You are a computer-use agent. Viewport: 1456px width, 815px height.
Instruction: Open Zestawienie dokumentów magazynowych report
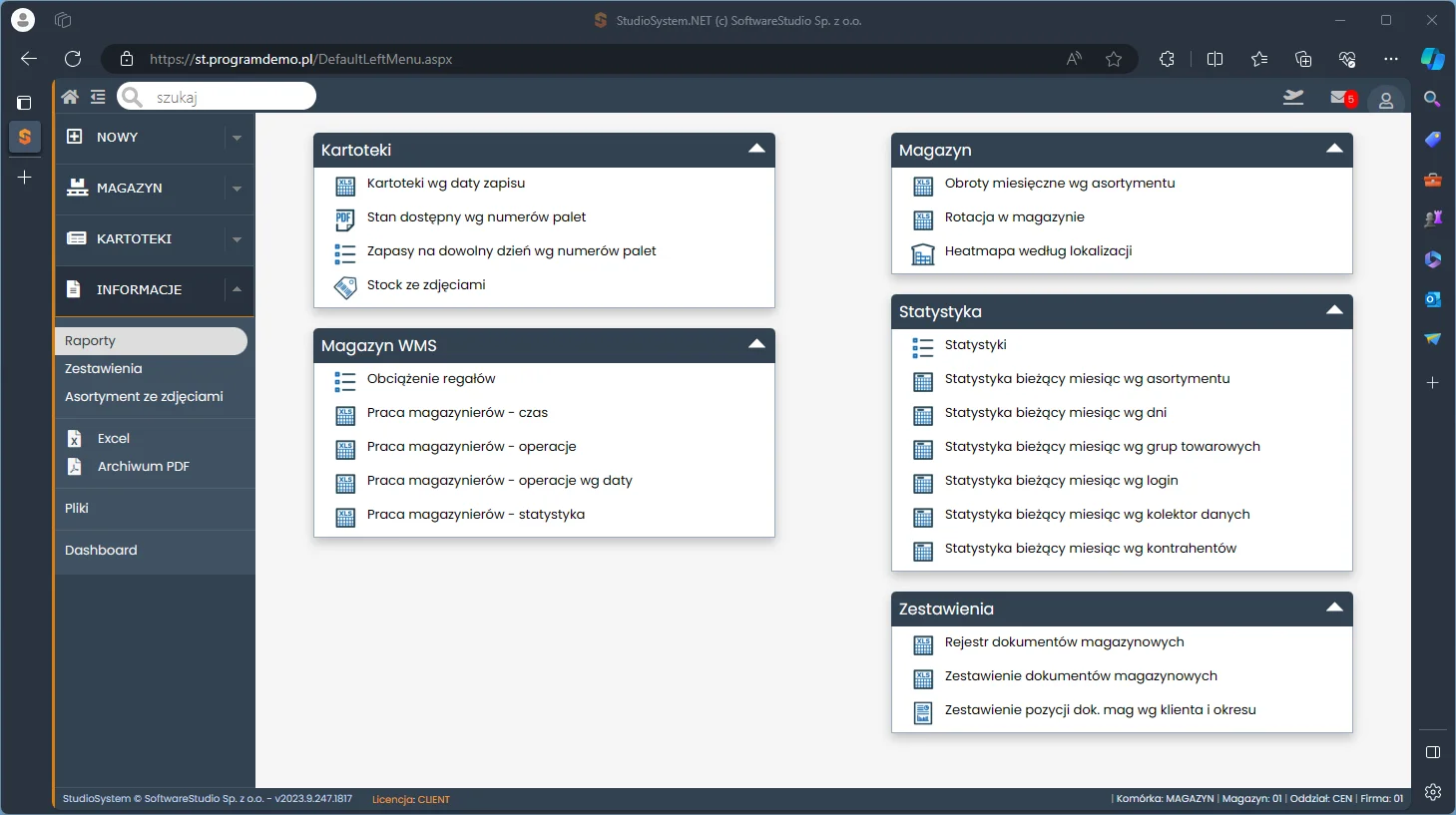[x=1081, y=676]
